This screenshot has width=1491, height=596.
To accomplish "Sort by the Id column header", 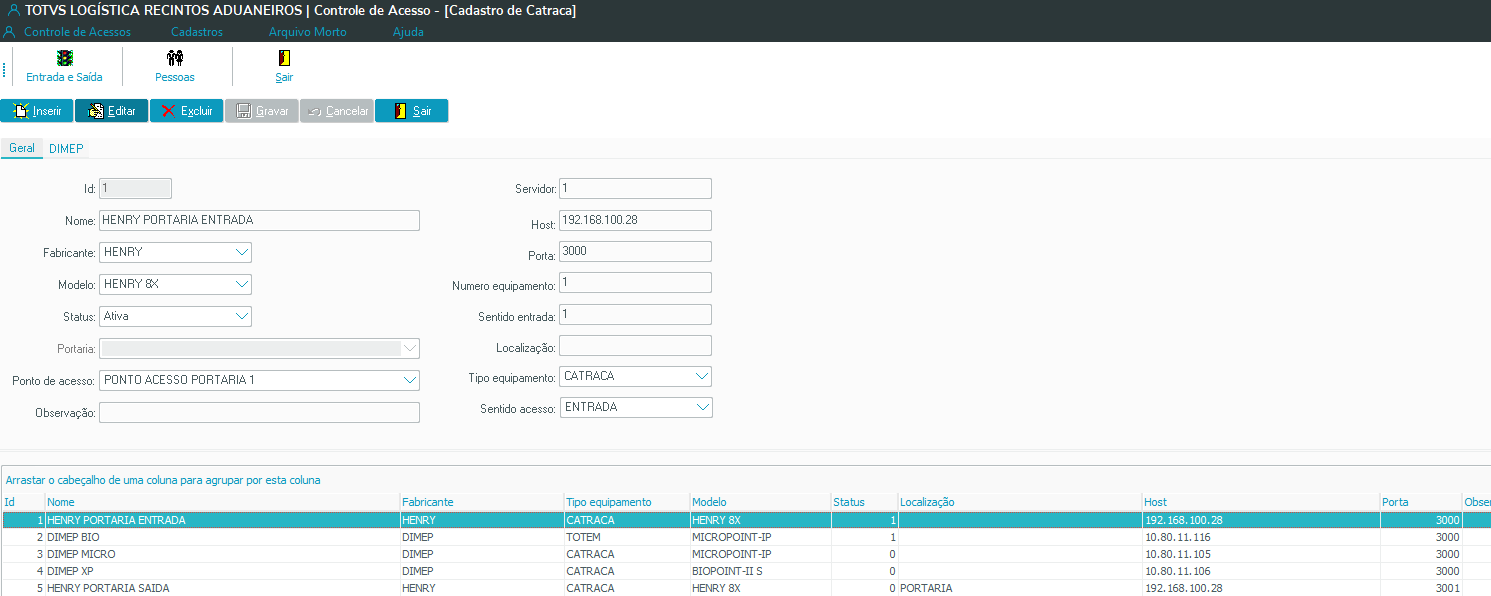I will click(24, 502).
